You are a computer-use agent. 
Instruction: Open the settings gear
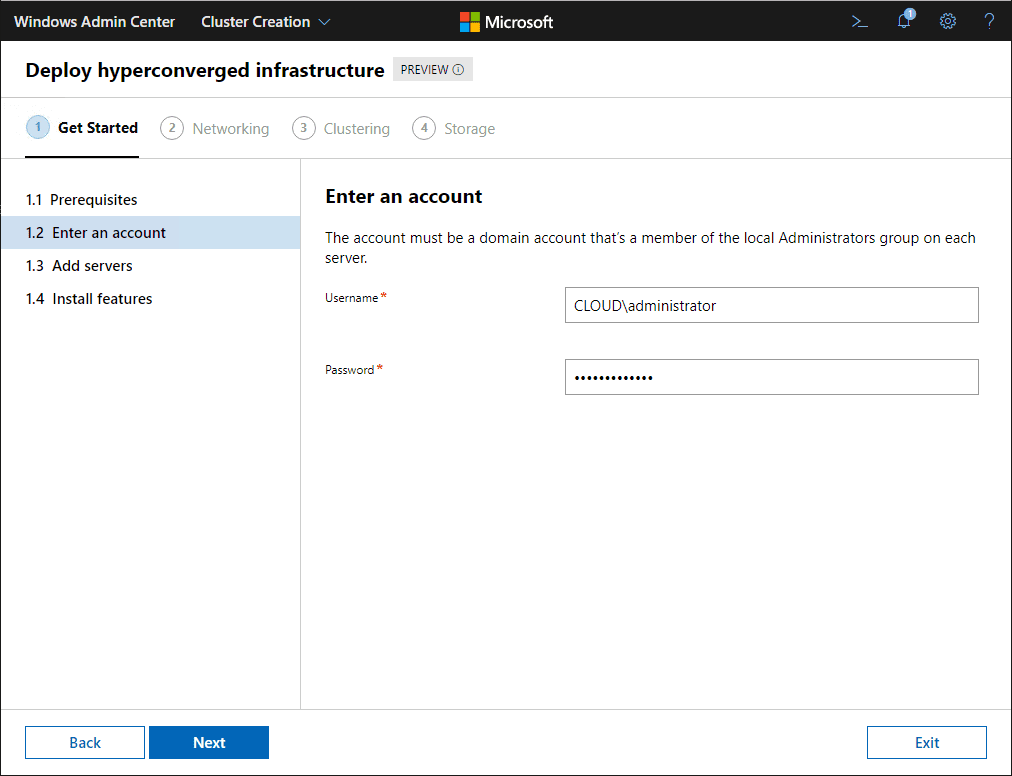coord(948,21)
